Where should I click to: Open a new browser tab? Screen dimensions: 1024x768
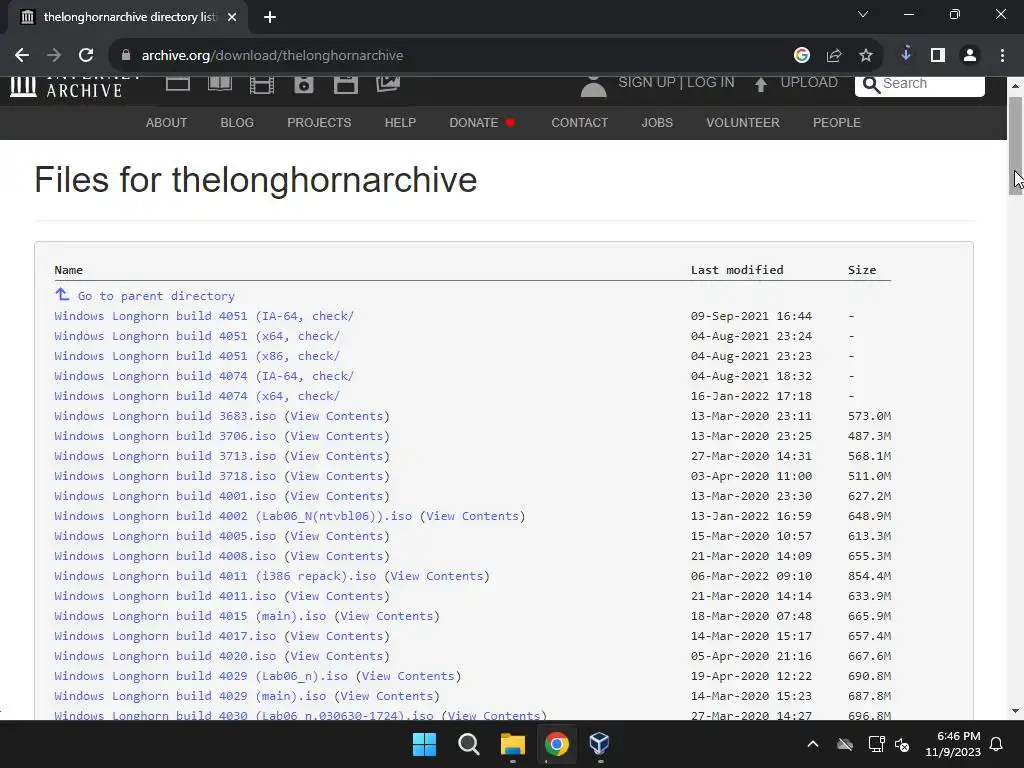270,17
